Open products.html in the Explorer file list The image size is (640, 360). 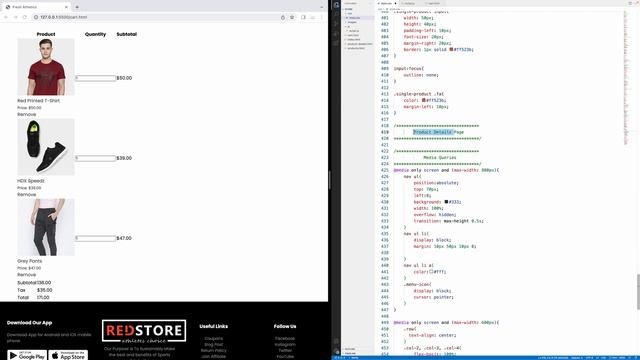pos(356,48)
